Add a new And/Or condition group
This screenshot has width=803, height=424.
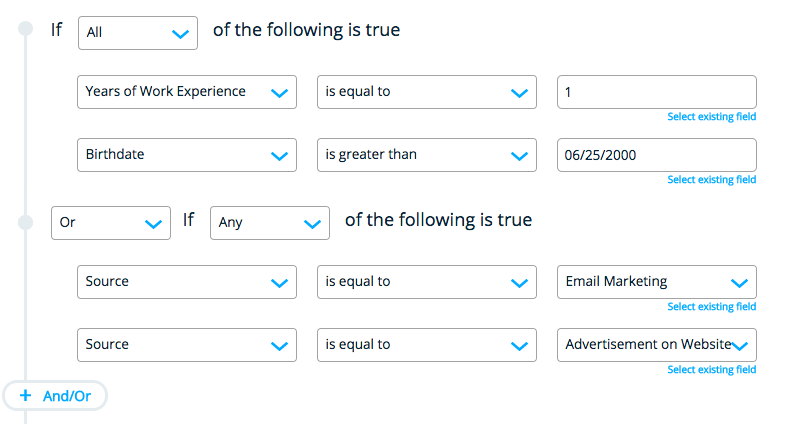pyautogui.click(x=55, y=396)
